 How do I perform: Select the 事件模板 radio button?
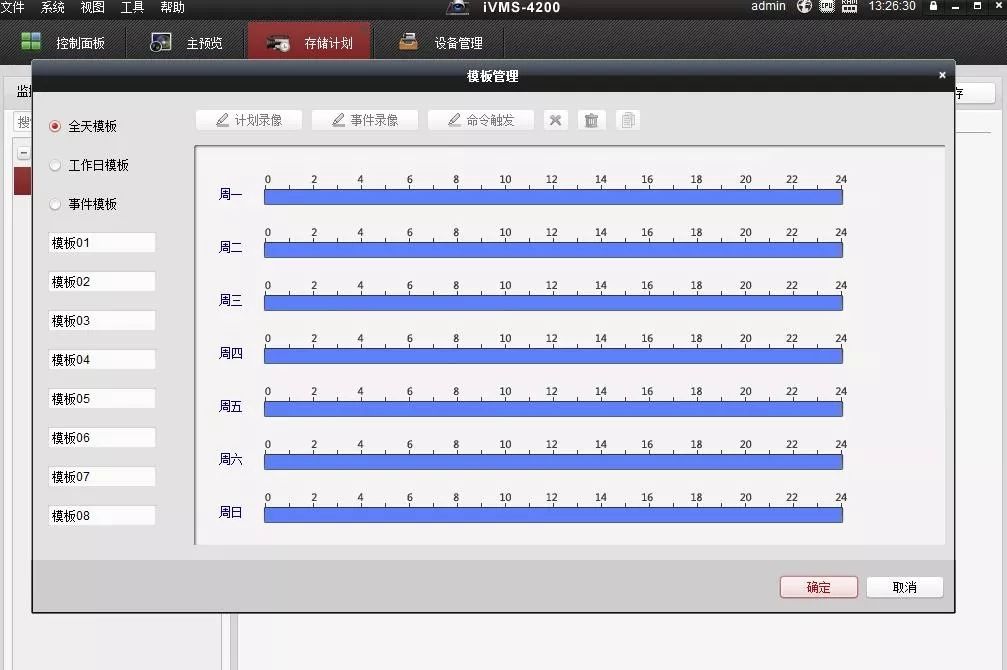coord(55,204)
